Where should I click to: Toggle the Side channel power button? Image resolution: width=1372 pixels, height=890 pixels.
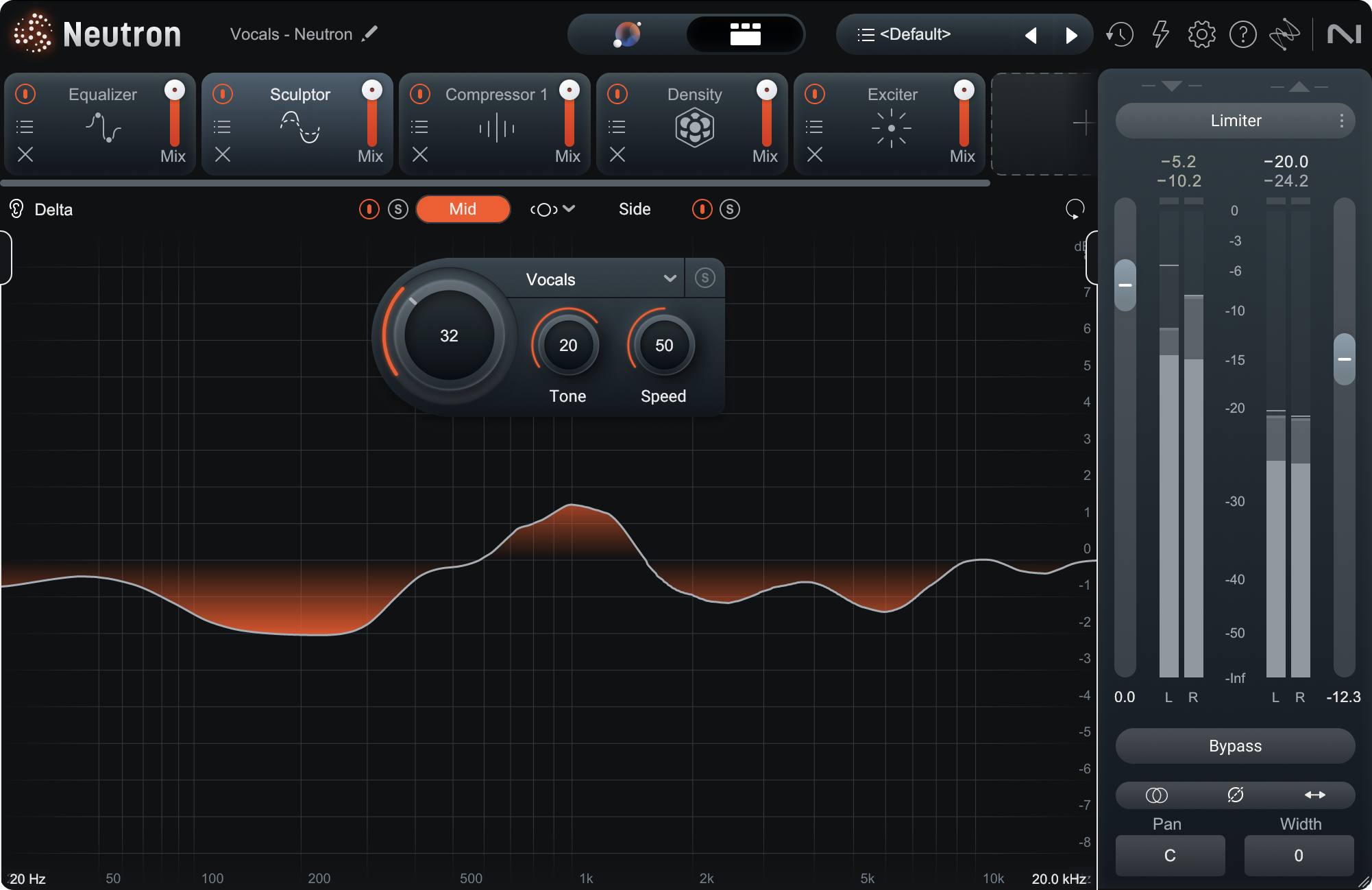tap(702, 209)
